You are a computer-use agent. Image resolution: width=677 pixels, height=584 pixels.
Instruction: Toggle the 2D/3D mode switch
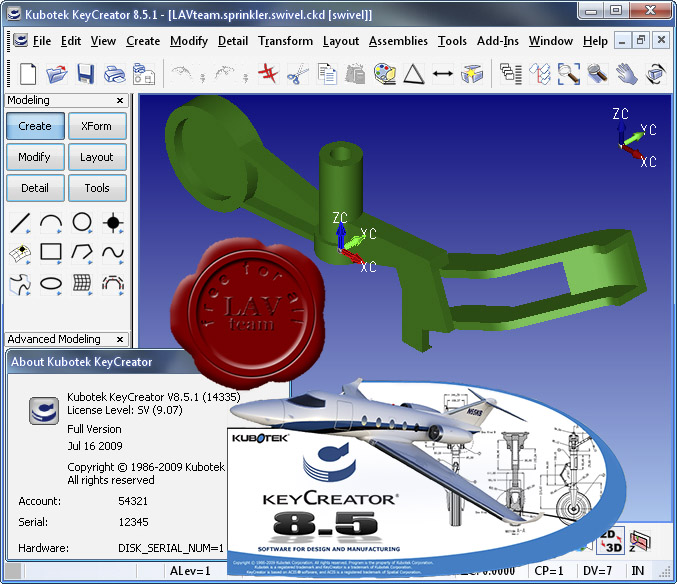(x=611, y=541)
